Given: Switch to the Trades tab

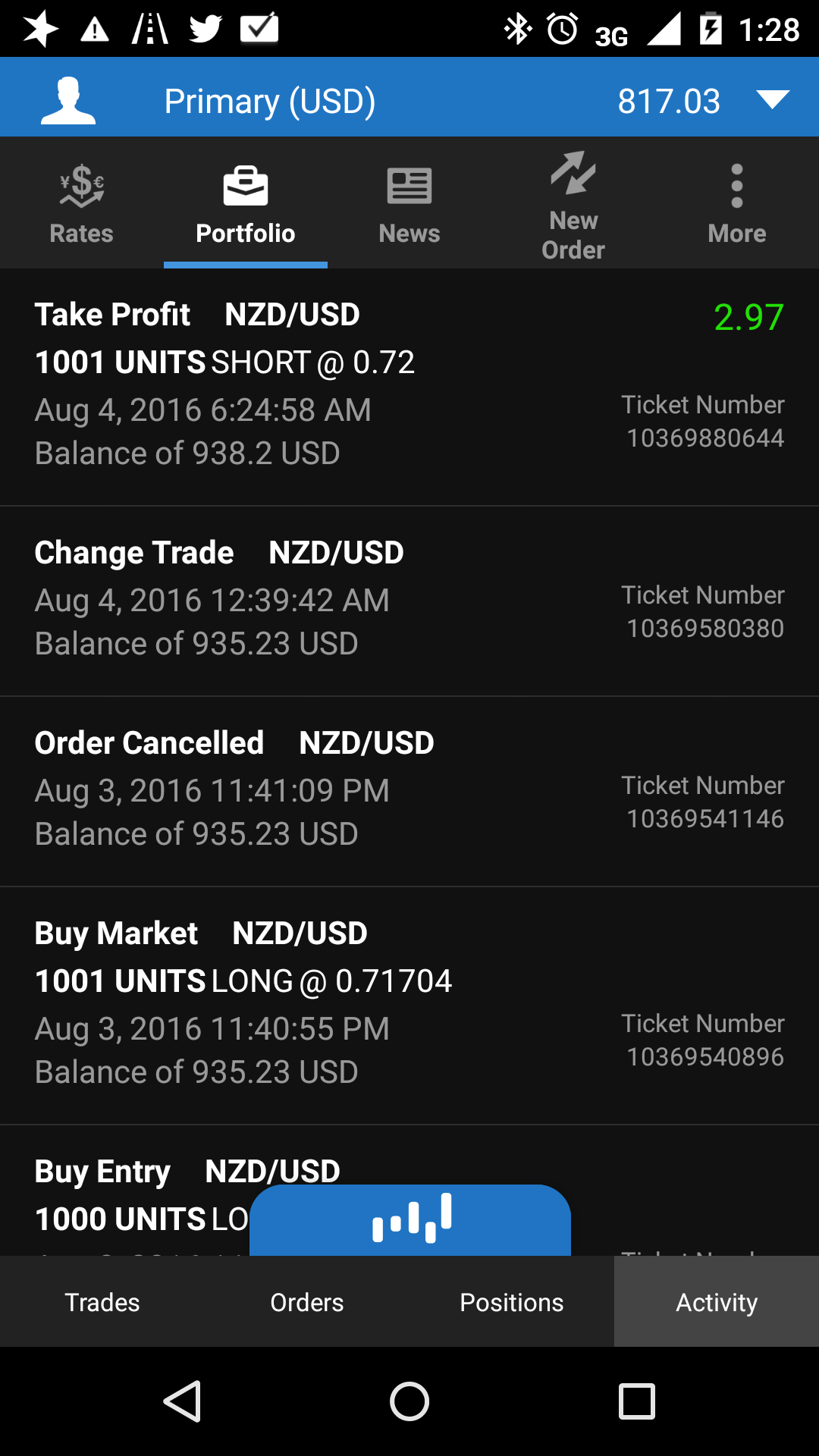Looking at the screenshot, I should [102, 1302].
